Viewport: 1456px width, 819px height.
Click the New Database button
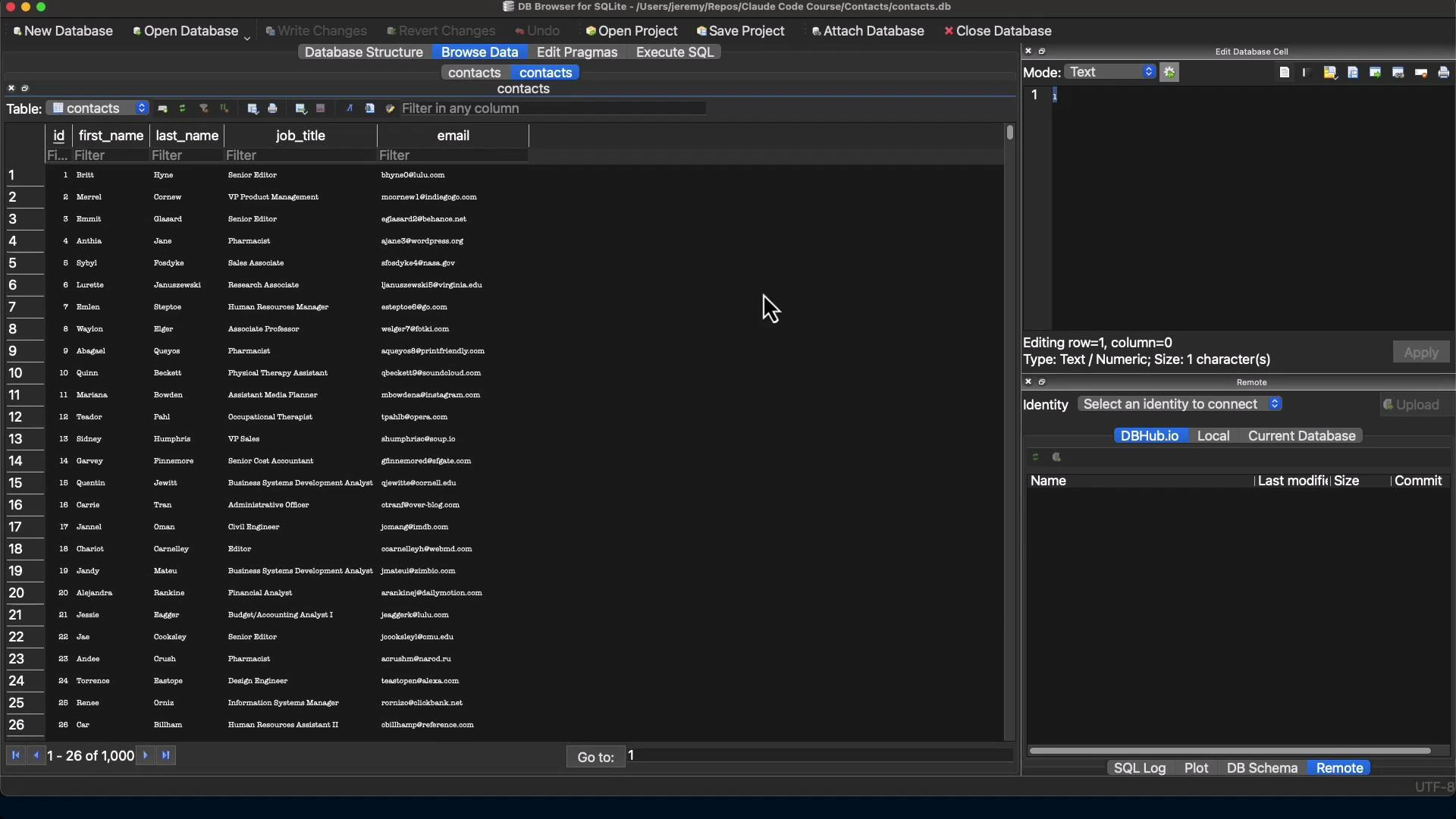point(63,31)
